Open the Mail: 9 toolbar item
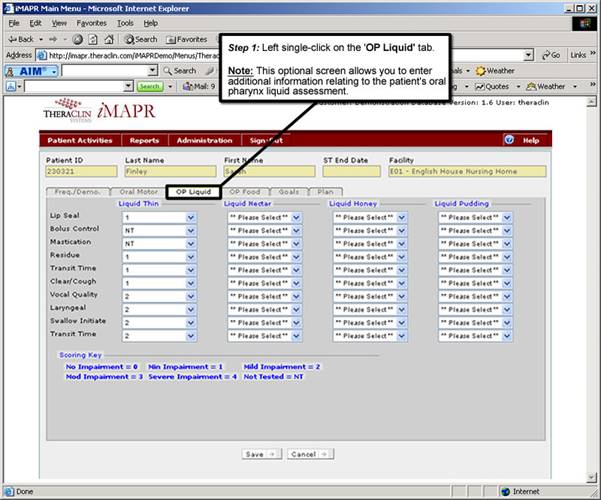 pyautogui.click(x=199, y=87)
